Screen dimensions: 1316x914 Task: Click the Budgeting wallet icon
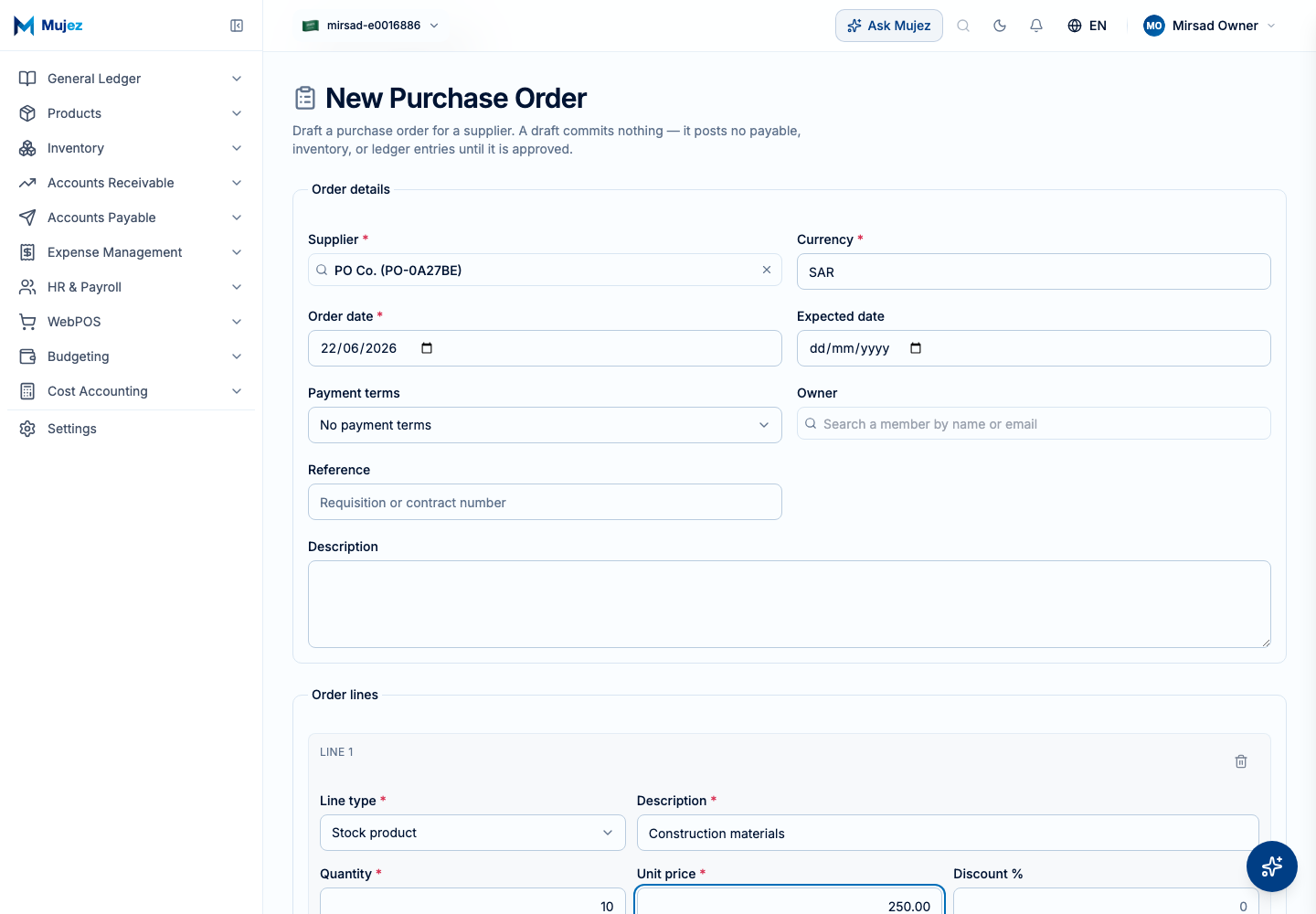coord(27,356)
